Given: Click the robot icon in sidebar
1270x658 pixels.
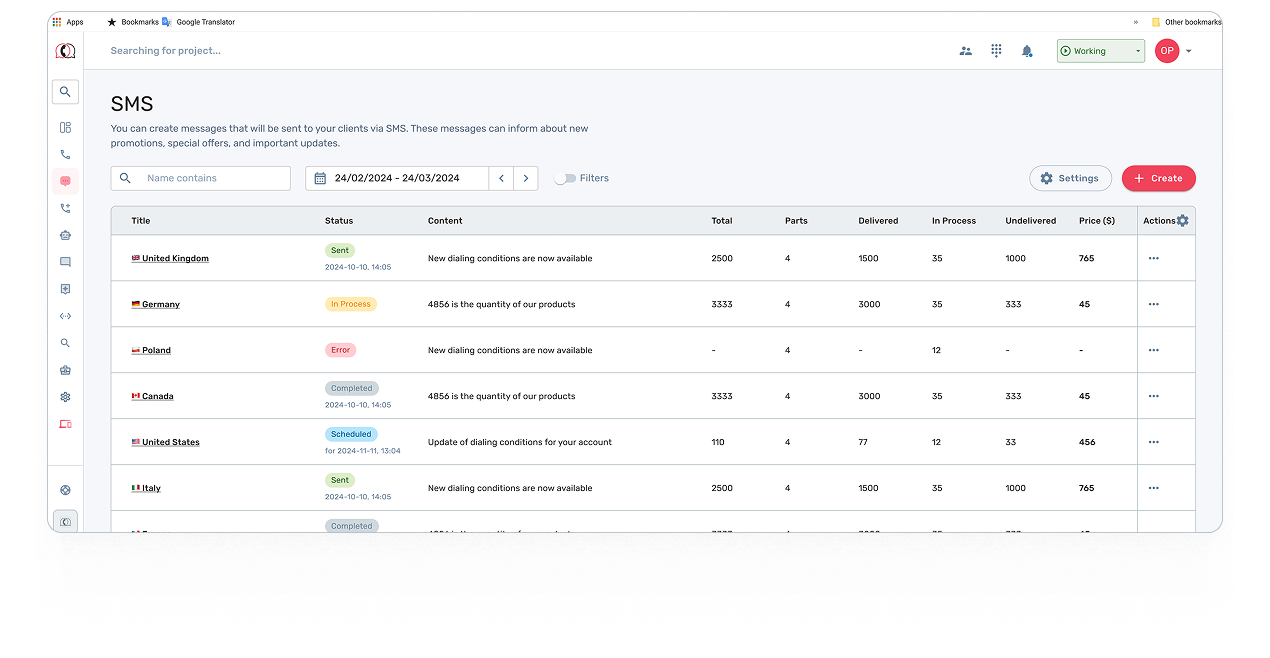Looking at the screenshot, I should 65,236.
